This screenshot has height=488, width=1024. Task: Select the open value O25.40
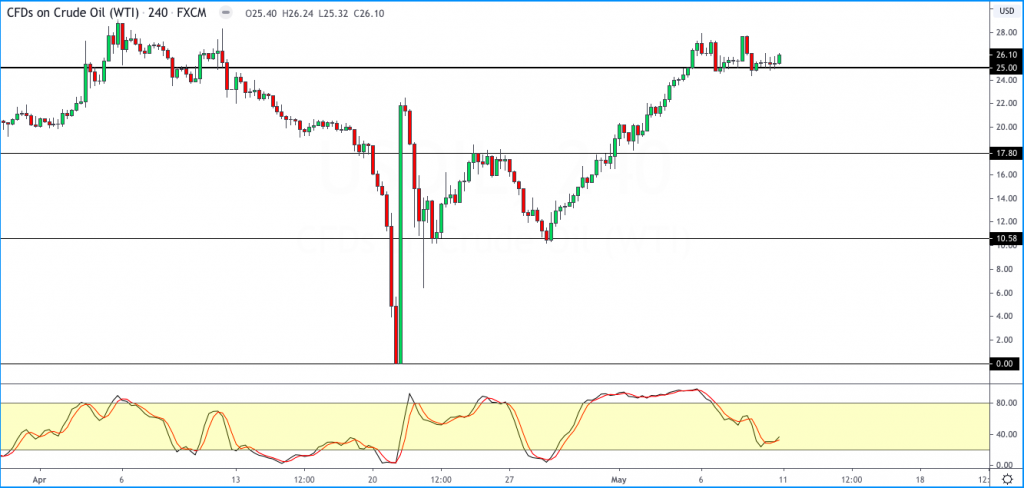[x=259, y=13]
